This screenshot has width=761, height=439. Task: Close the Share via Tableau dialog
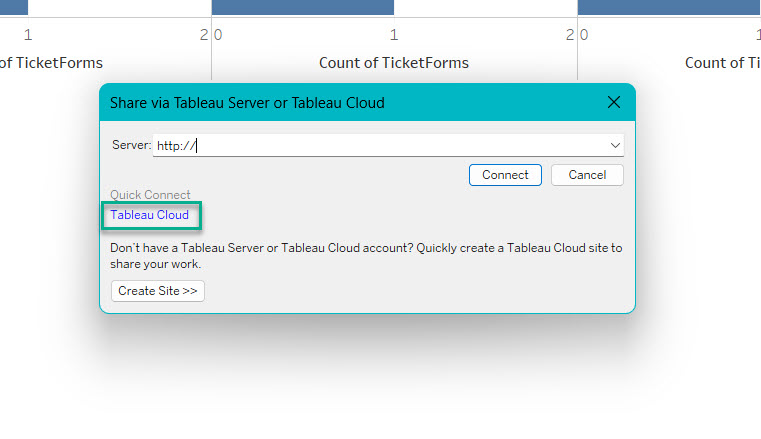pyautogui.click(x=614, y=102)
